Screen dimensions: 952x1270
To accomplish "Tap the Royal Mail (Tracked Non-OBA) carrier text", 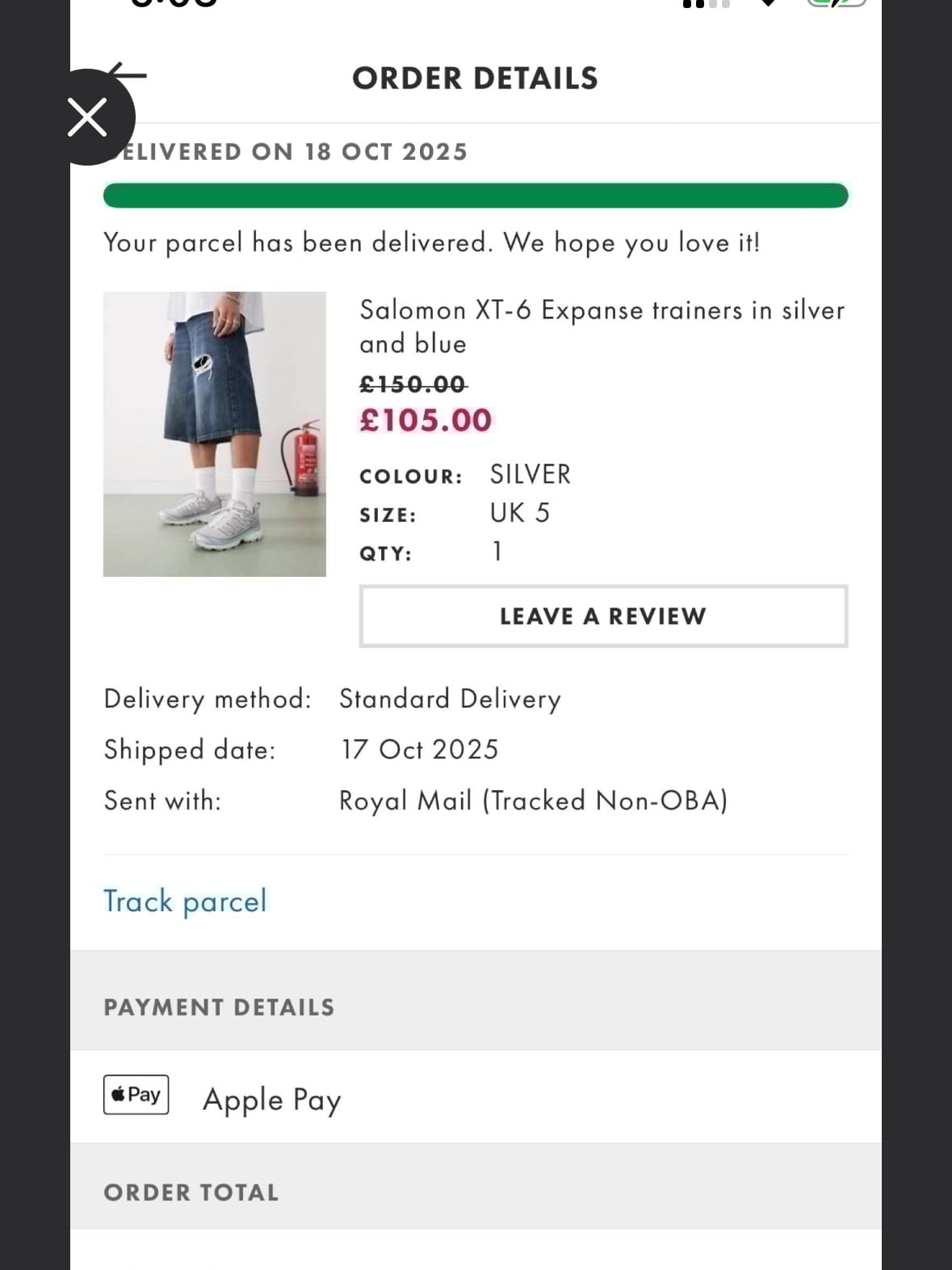I will click(x=533, y=801).
